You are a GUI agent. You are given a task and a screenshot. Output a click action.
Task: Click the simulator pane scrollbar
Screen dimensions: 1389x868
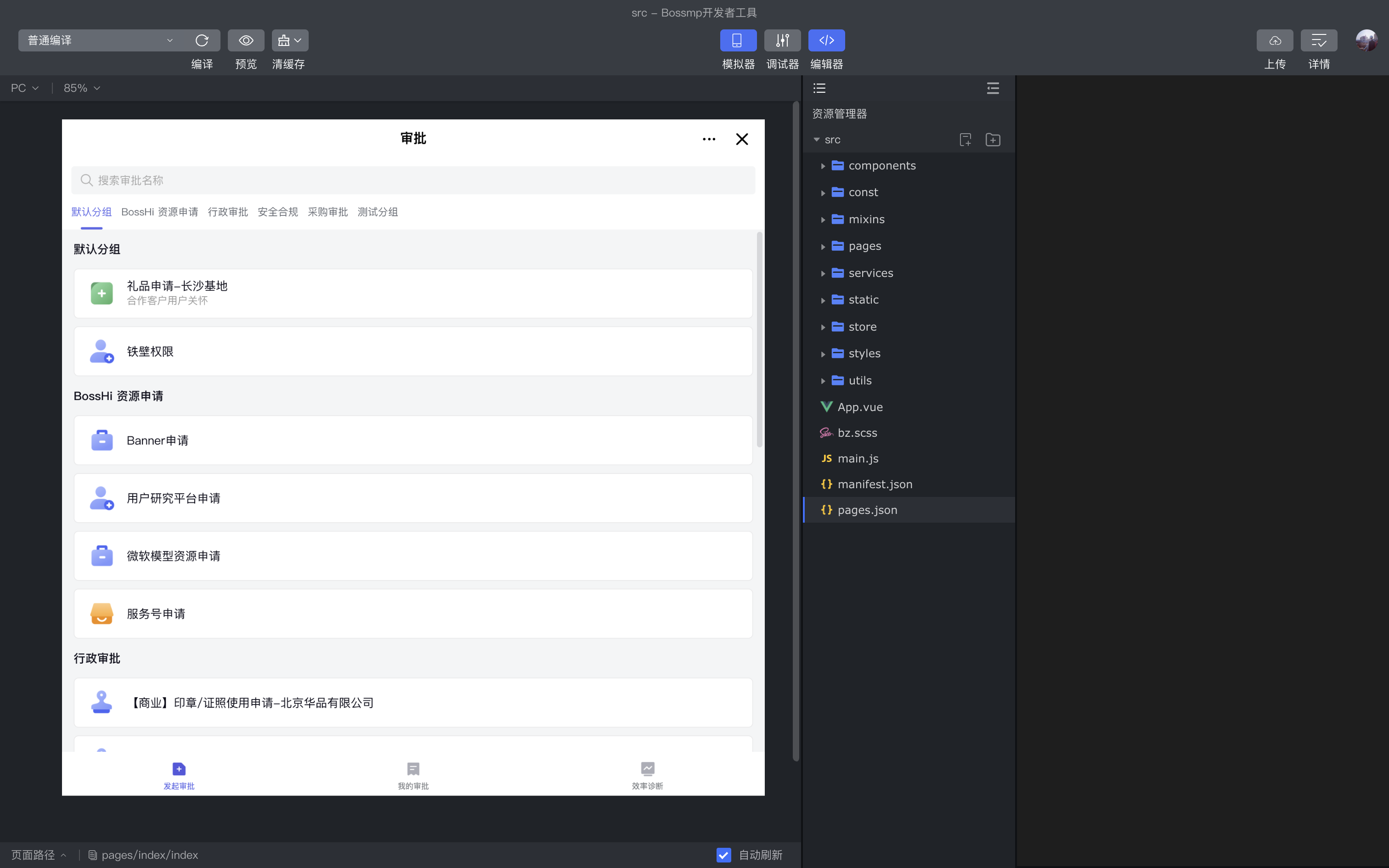(796, 432)
